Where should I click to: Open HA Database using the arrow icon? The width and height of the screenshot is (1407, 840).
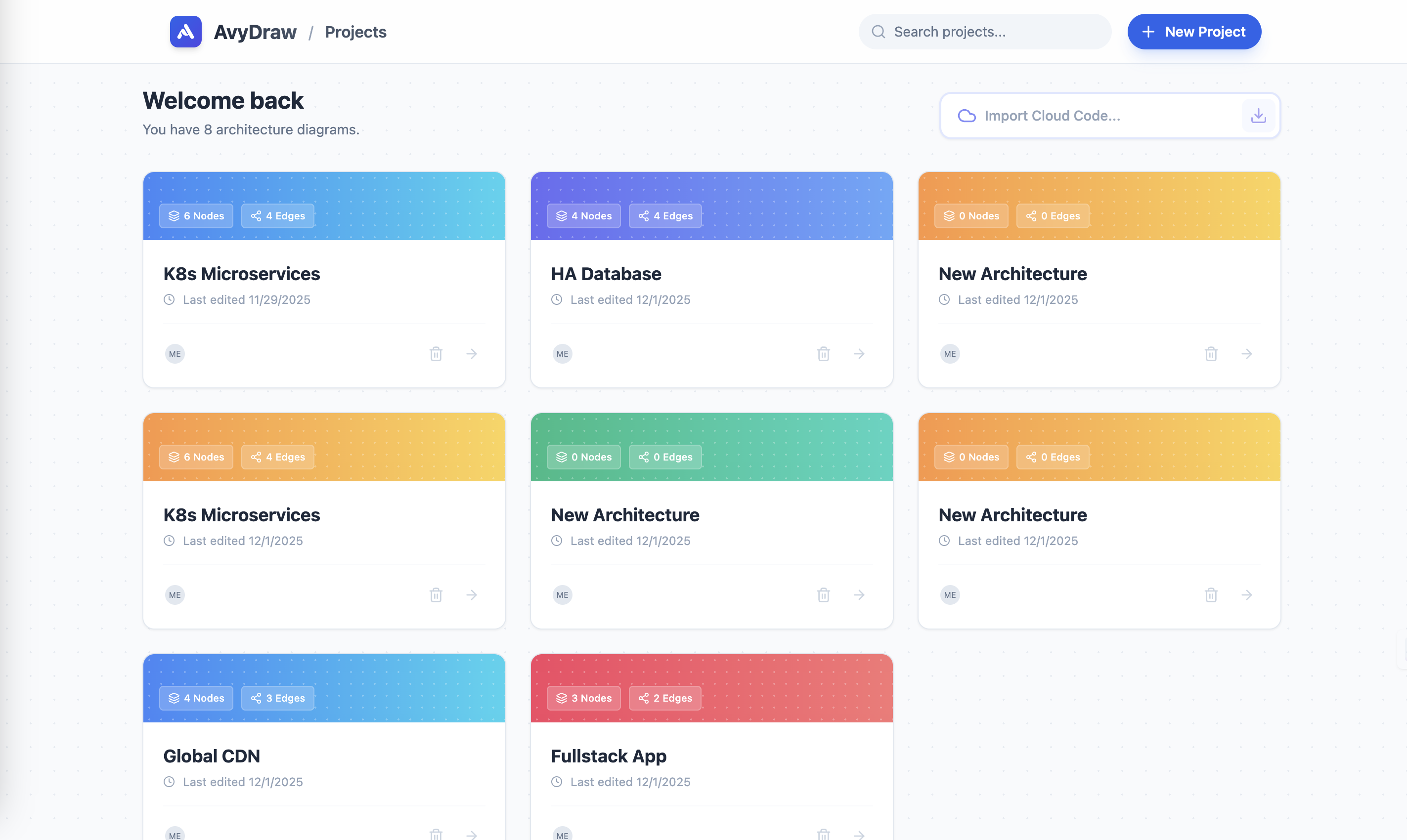pyautogui.click(x=859, y=353)
